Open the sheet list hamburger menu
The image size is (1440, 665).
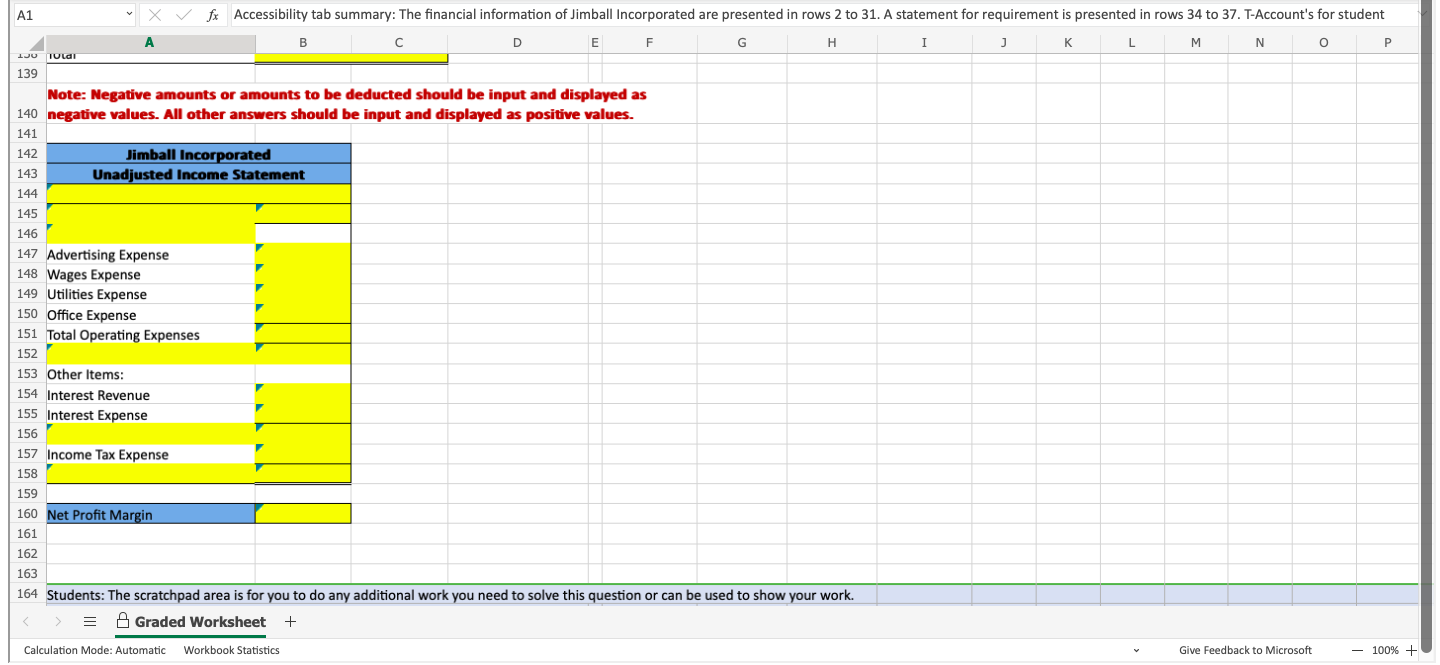[89, 621]
